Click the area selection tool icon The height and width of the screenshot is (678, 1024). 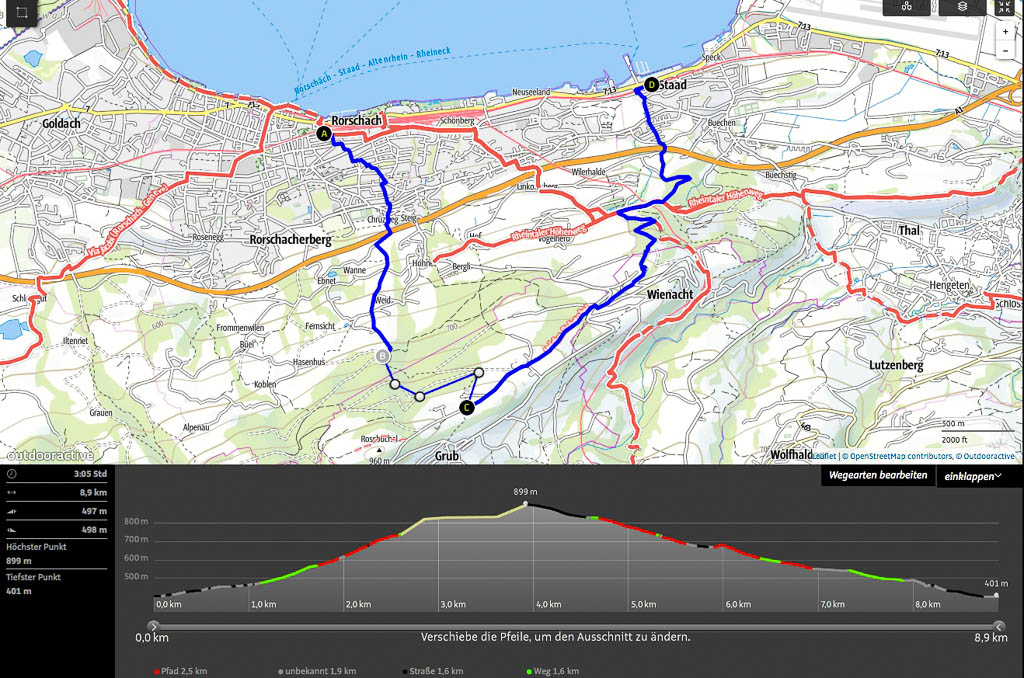click(18, 13)
